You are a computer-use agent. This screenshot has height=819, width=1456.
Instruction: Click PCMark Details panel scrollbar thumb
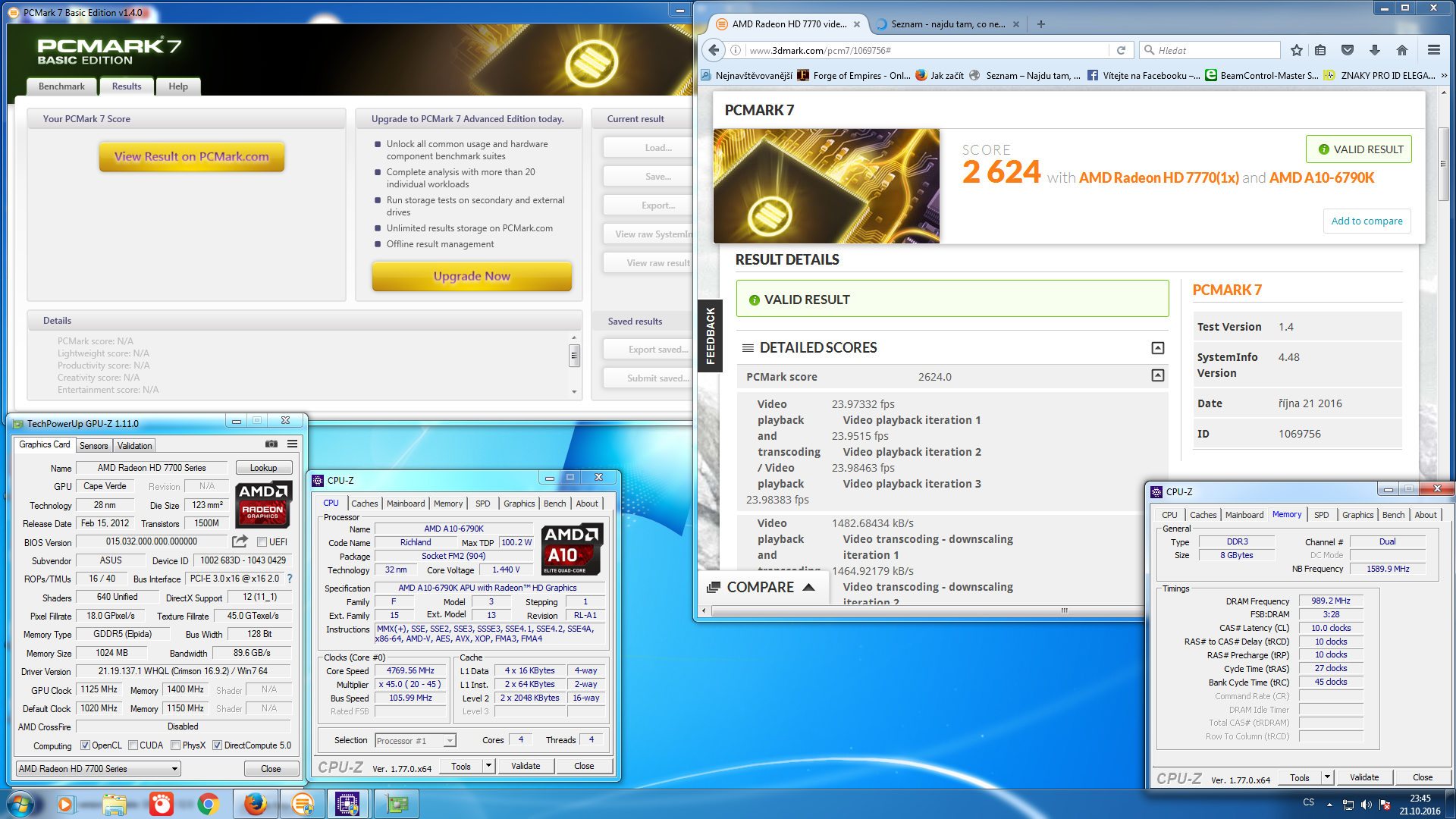click(x=574, y=355)
